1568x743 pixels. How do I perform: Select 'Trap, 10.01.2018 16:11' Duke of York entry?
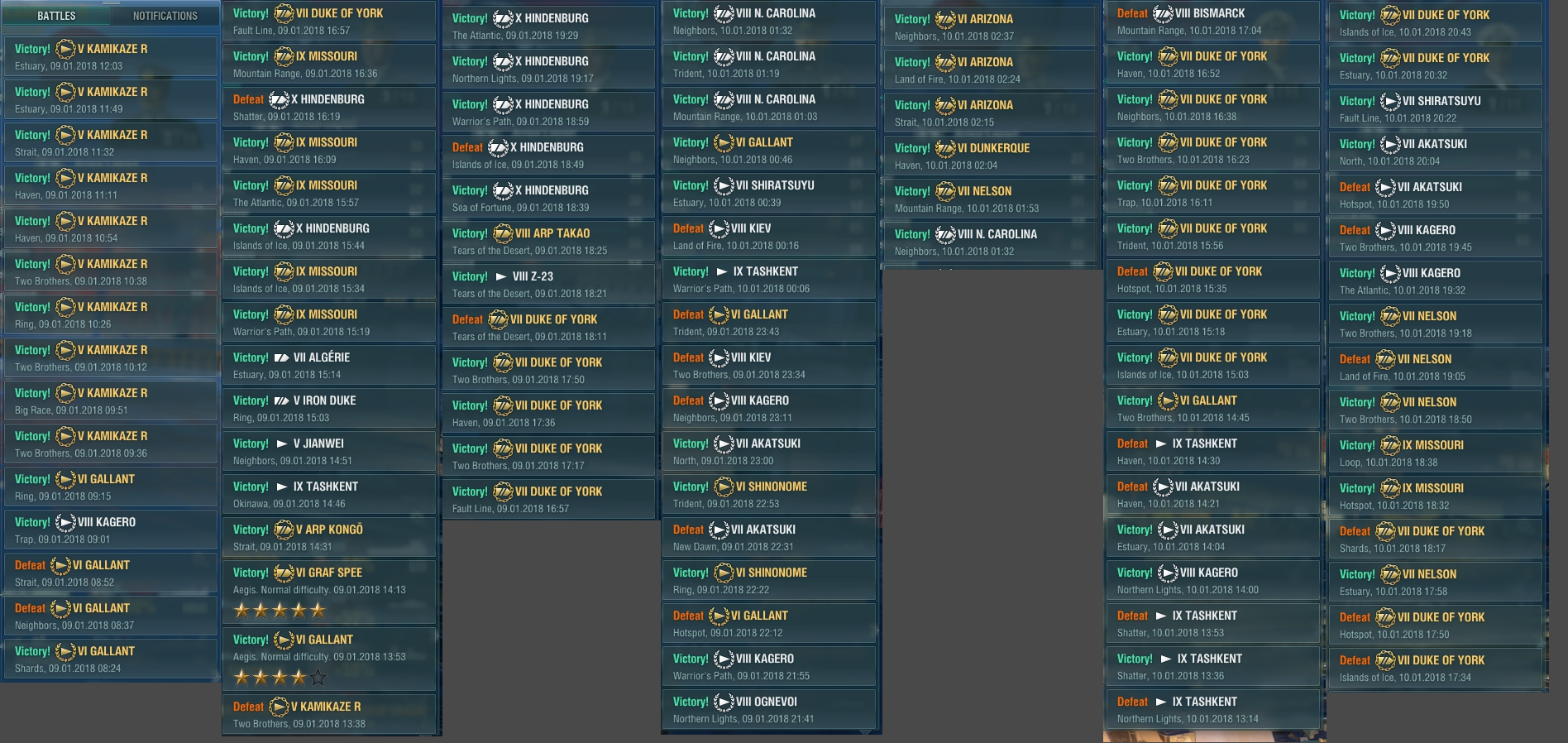point(1212,194)
